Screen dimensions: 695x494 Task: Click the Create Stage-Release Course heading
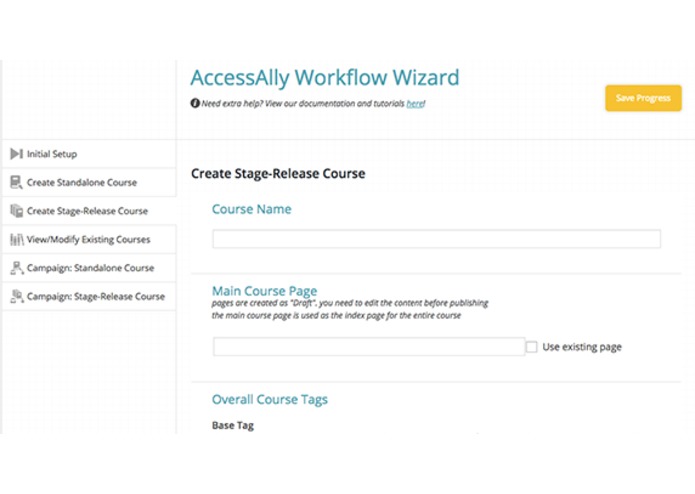pyautogui.click(x=278, y=174)
